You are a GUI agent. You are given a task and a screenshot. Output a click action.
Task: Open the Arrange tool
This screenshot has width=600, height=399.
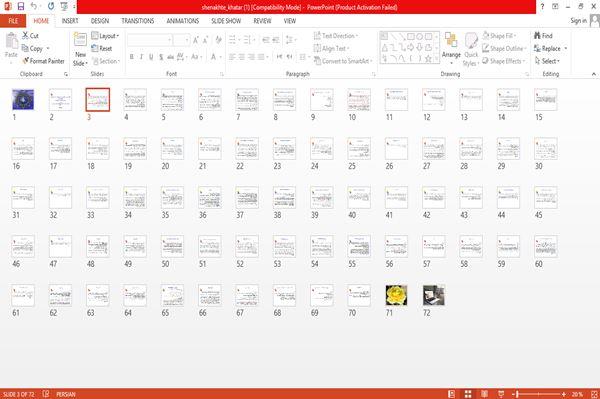[x=451, y=47]
